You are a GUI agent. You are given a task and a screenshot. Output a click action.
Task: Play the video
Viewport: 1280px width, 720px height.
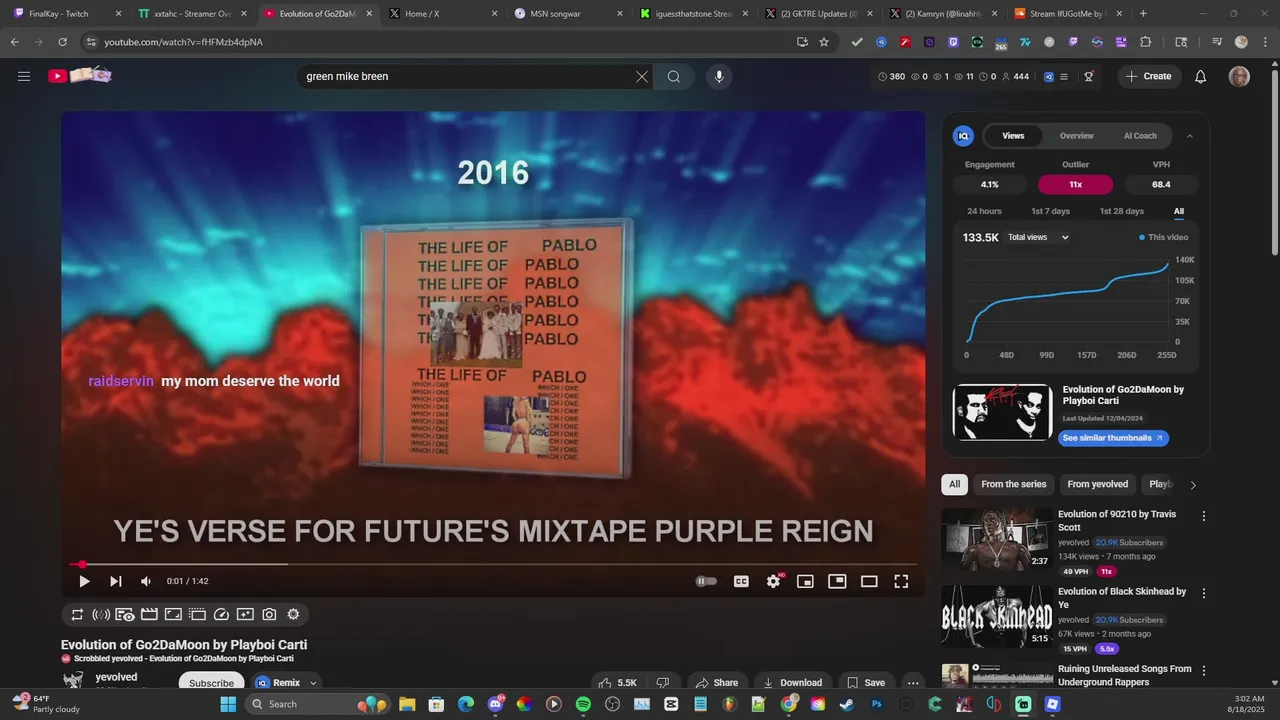pyautogui.click(x=84, y=581)
